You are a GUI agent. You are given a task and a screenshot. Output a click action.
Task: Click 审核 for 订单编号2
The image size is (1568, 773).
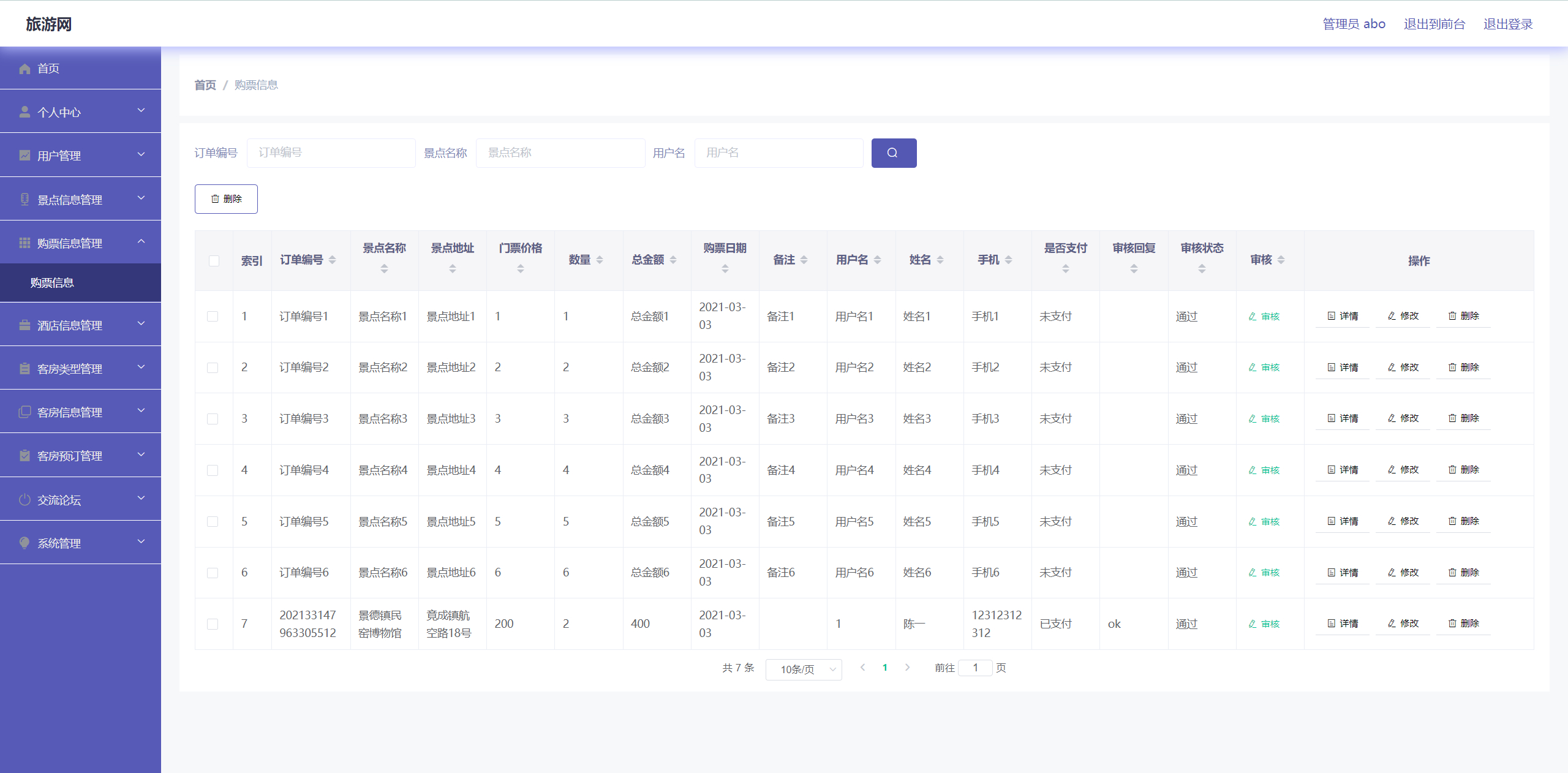click(1264, 368)
